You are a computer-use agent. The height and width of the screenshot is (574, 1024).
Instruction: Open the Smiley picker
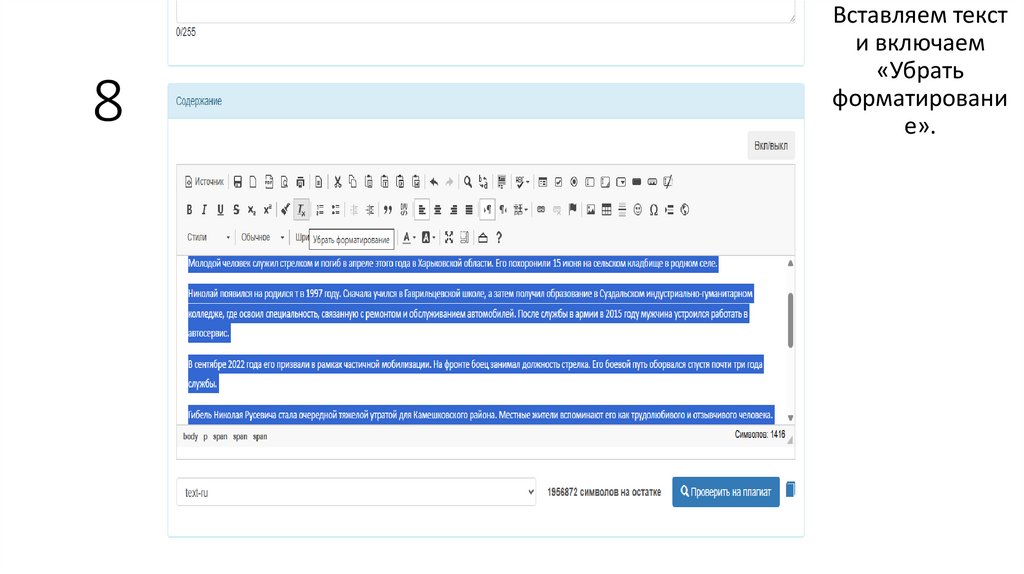point(637,210)
